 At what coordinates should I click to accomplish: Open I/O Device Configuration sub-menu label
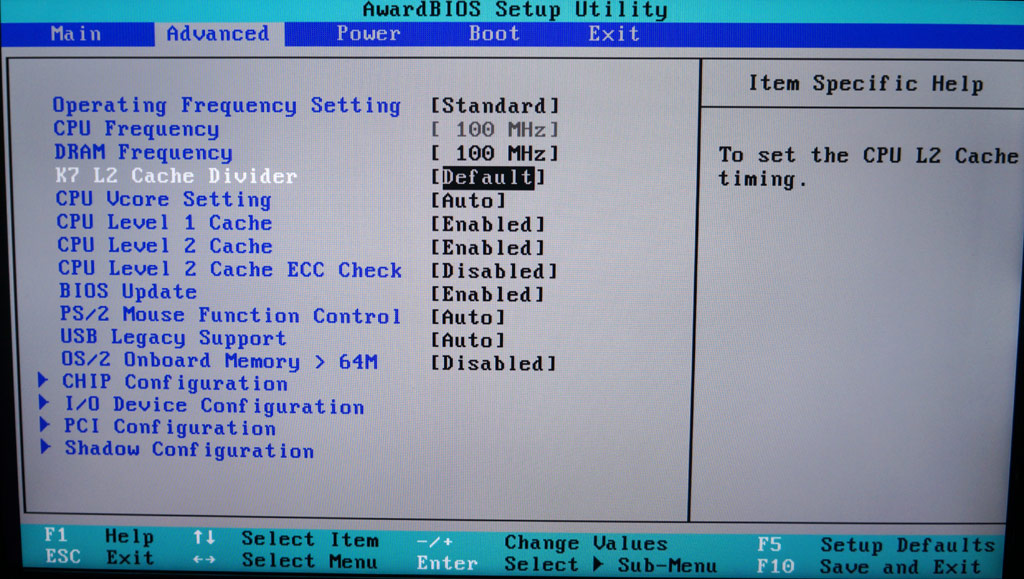pos(214,405)
